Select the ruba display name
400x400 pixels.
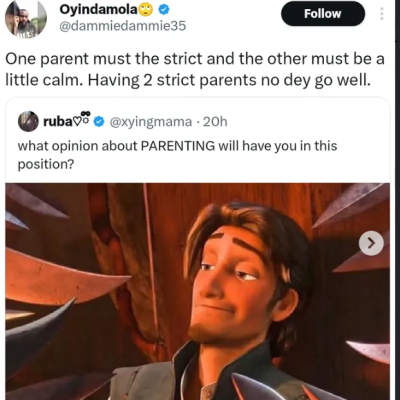(x=57, y=122)
